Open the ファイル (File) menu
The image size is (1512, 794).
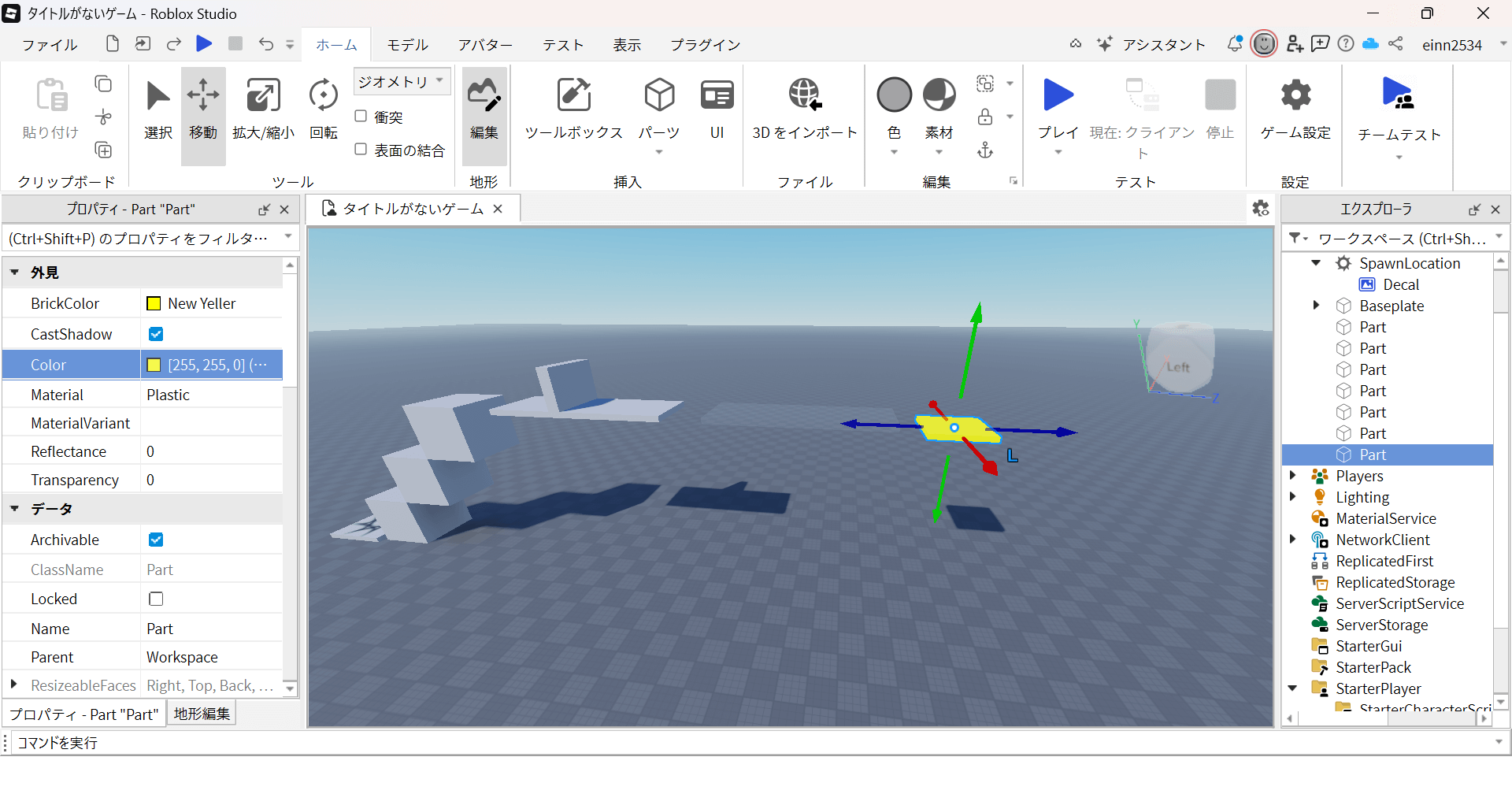pyautogui.click(x=50, y=45)
